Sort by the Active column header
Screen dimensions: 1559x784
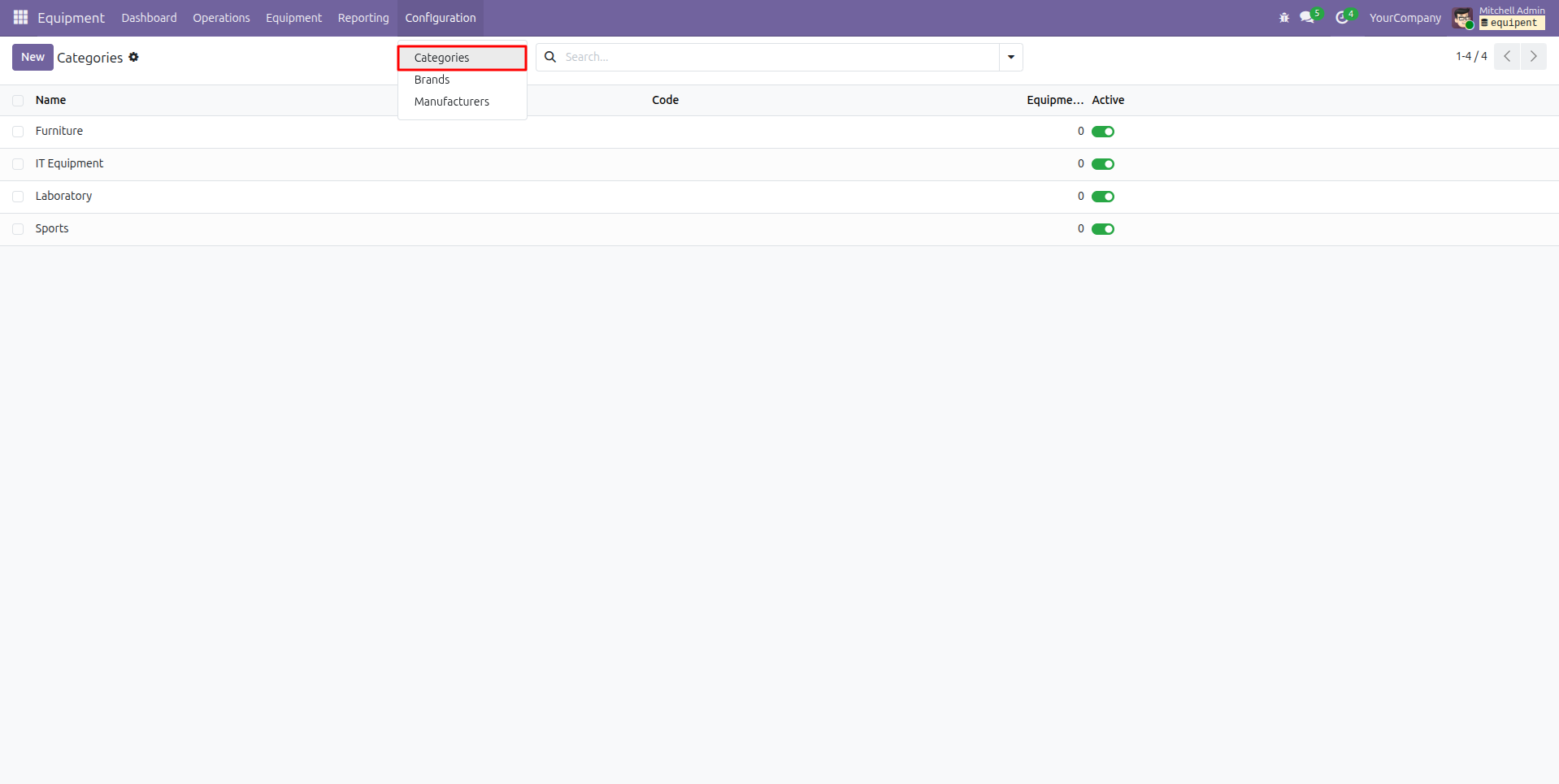1108,100
